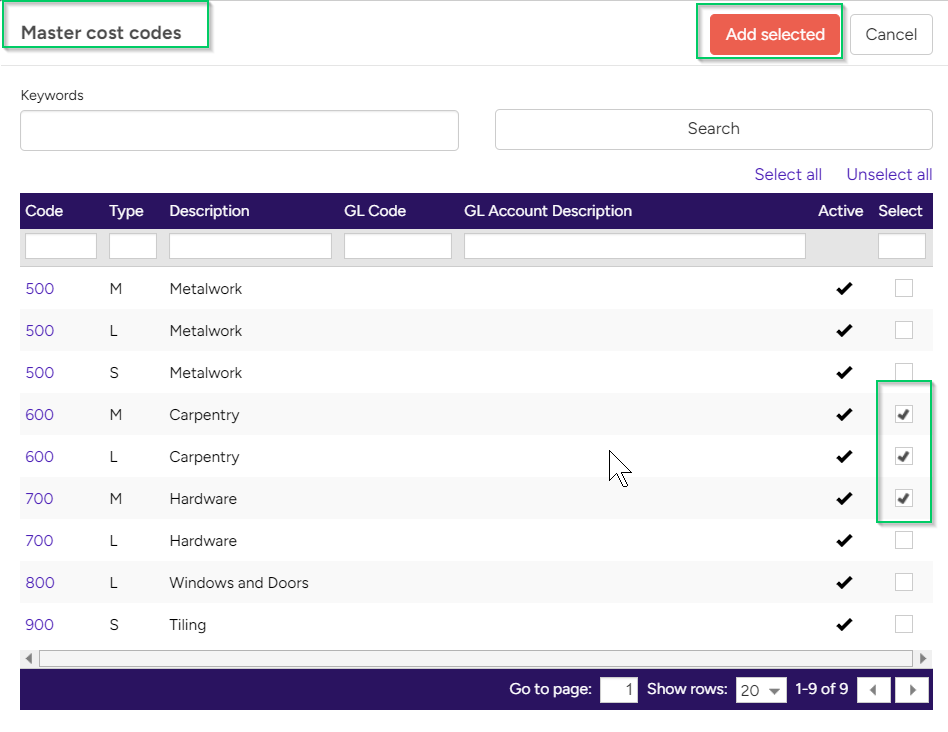Click the Select column filter box
This screenshot has width=948, height=732.
coord(901,246)
